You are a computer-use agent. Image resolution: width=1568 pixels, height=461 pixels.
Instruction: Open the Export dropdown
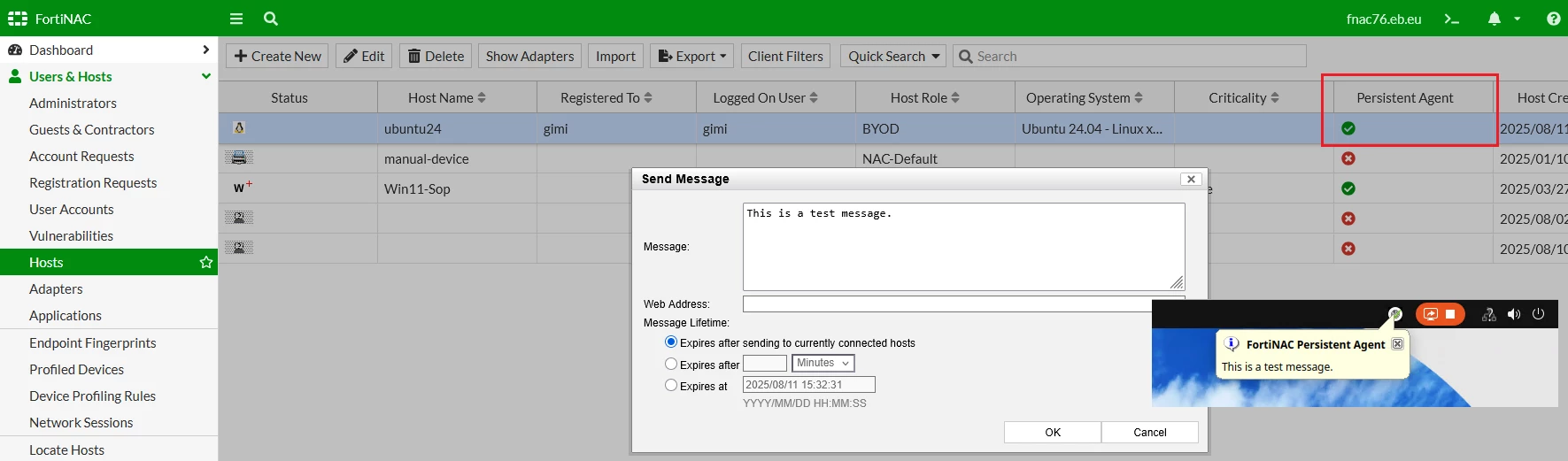tap(692, 56)
